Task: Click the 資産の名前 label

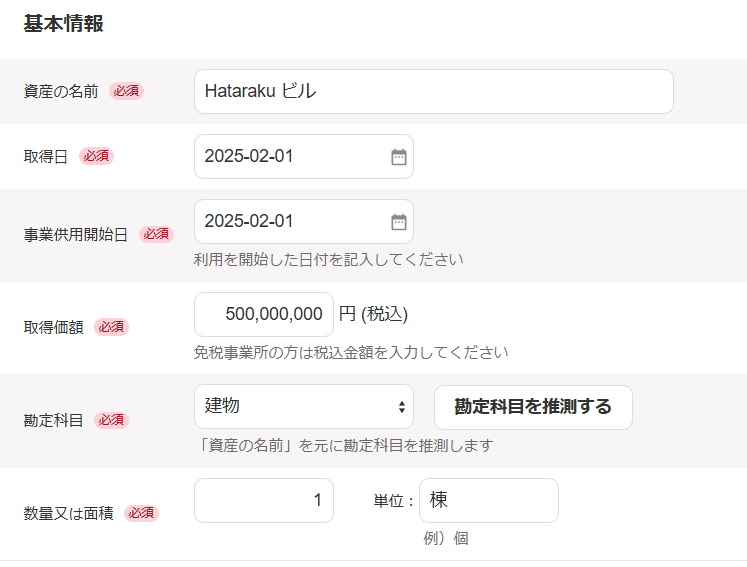Action: point(61,91)
